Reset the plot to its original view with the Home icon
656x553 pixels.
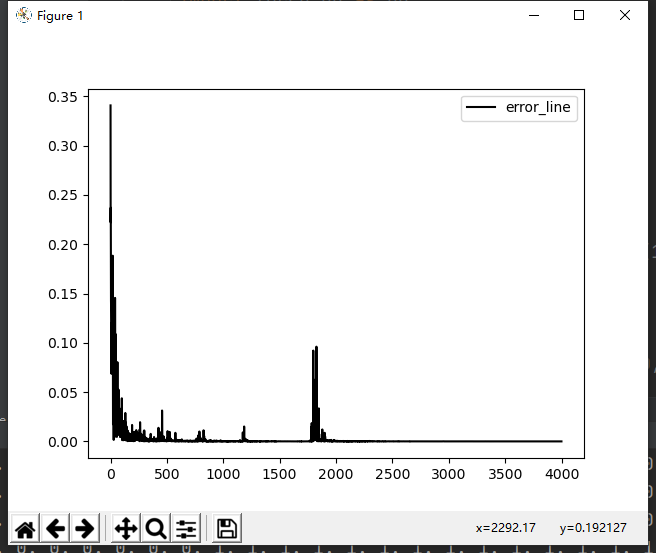(x=25, y=528)
